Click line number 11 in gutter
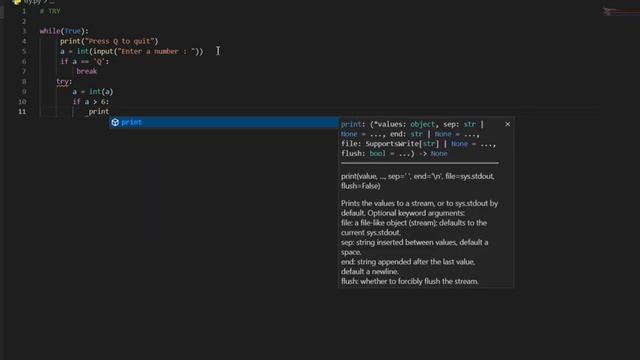The height and width of the screenshot is (360, 640). pos(22,111)
